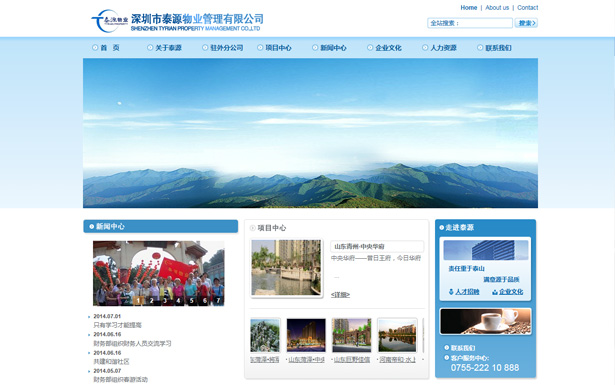Click the 搜索 search button
The image size is (615, 385).
click(526, 23)
